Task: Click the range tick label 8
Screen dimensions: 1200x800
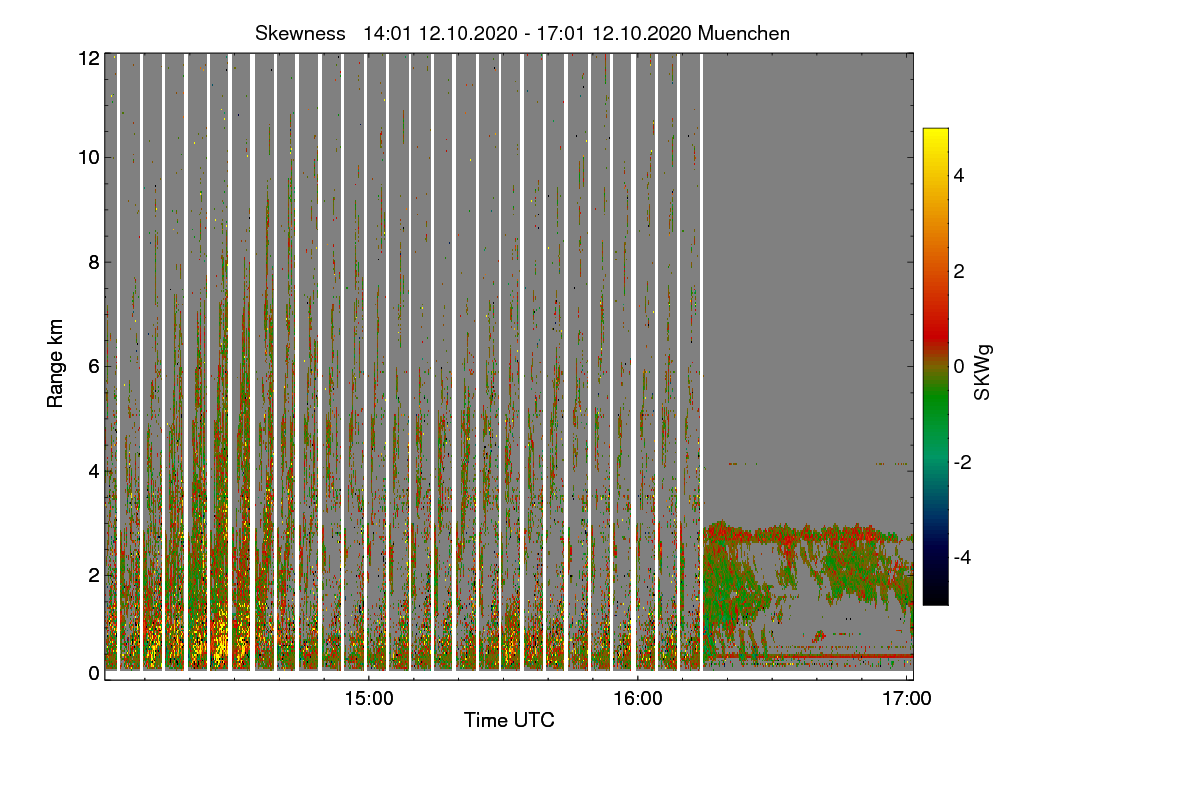Action: coord(93,262)
